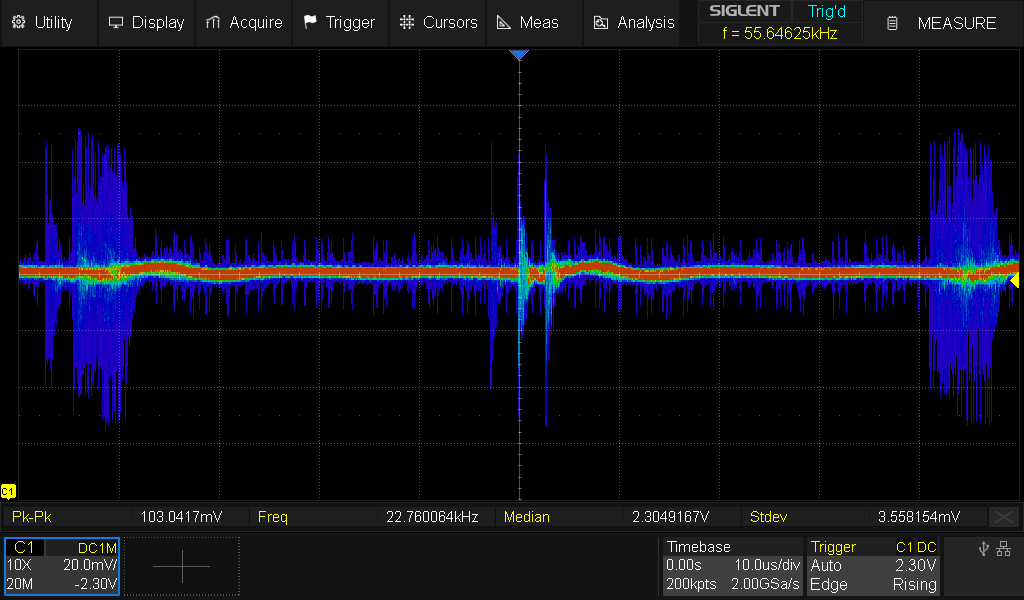
Task: Open the Cursors menu
Action: [438, 22]
